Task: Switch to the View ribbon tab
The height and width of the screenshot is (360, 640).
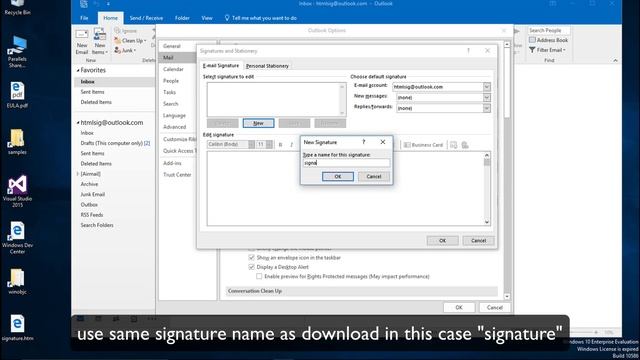Action: [x=207, y=18]
